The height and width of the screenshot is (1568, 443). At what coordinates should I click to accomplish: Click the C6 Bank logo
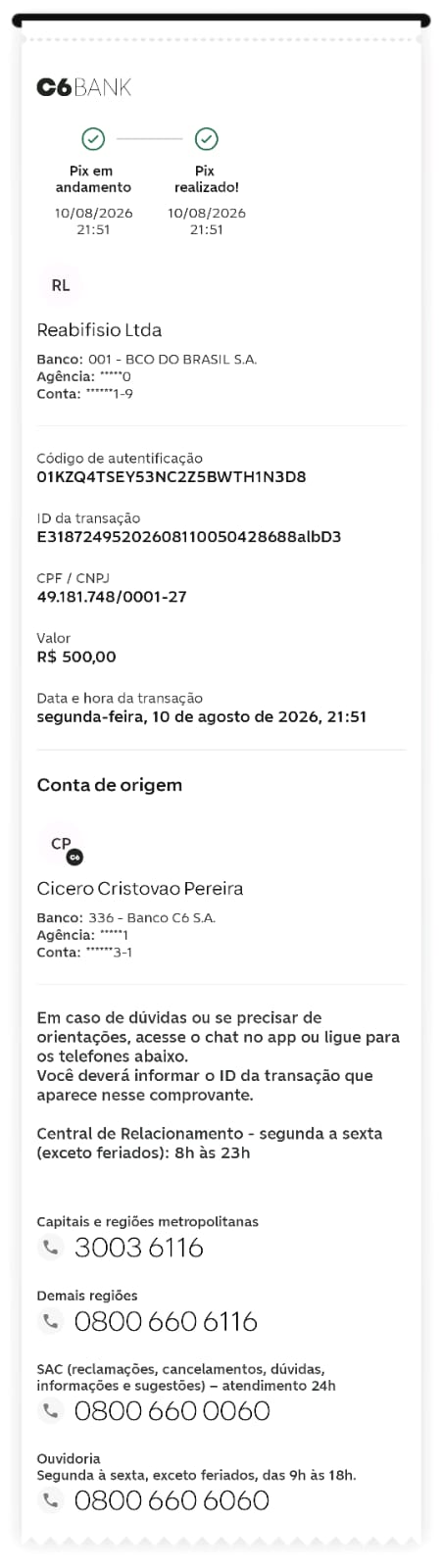[x=83, y=87]
